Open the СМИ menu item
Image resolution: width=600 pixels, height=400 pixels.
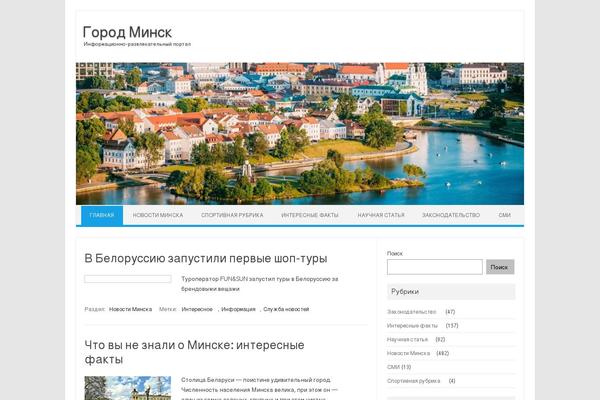coord(504,215)
